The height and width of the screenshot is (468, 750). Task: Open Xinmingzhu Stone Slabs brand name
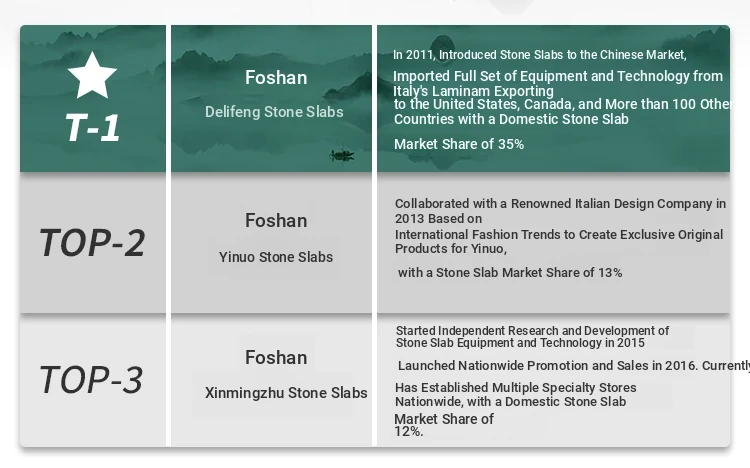tap(286, 393)
